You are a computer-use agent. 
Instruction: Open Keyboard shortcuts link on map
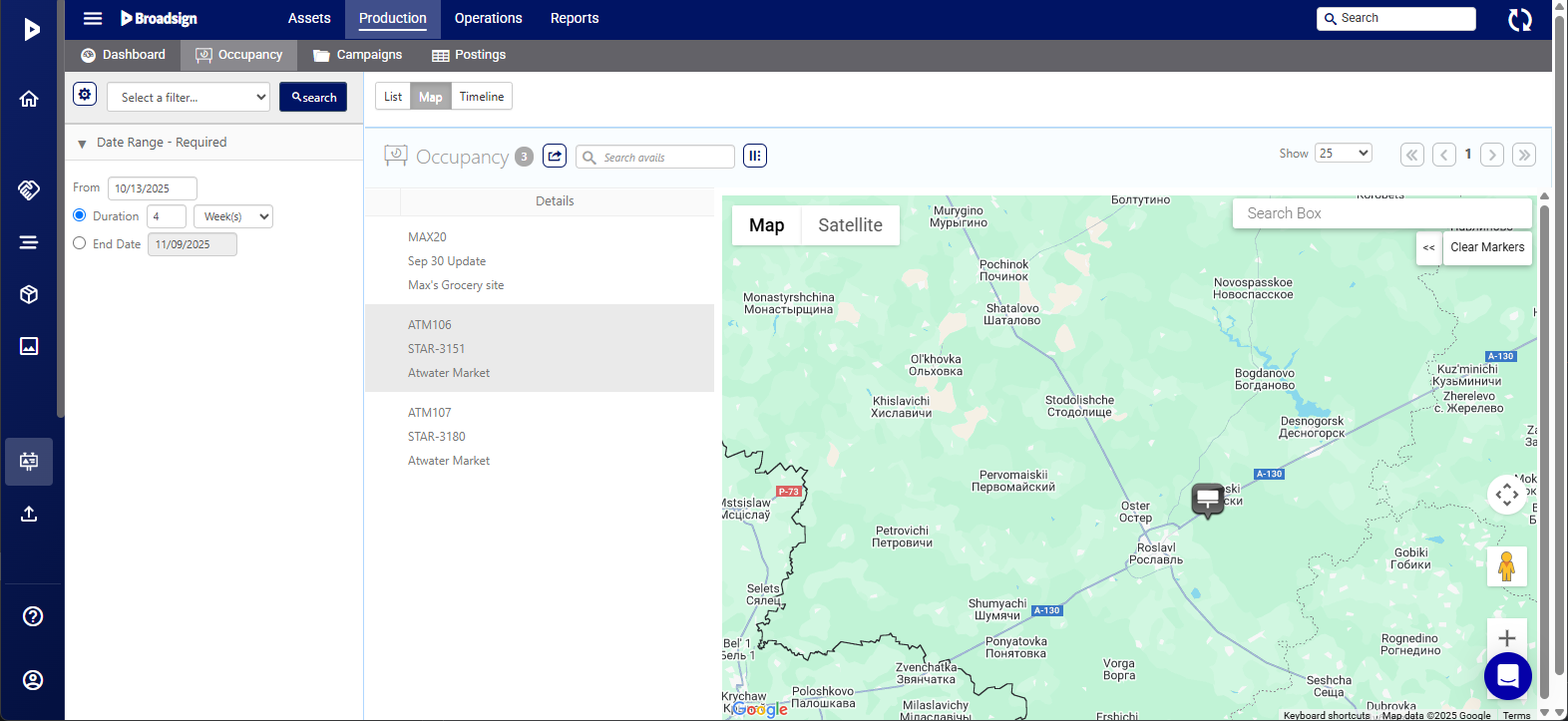[x=1327, y=715]
